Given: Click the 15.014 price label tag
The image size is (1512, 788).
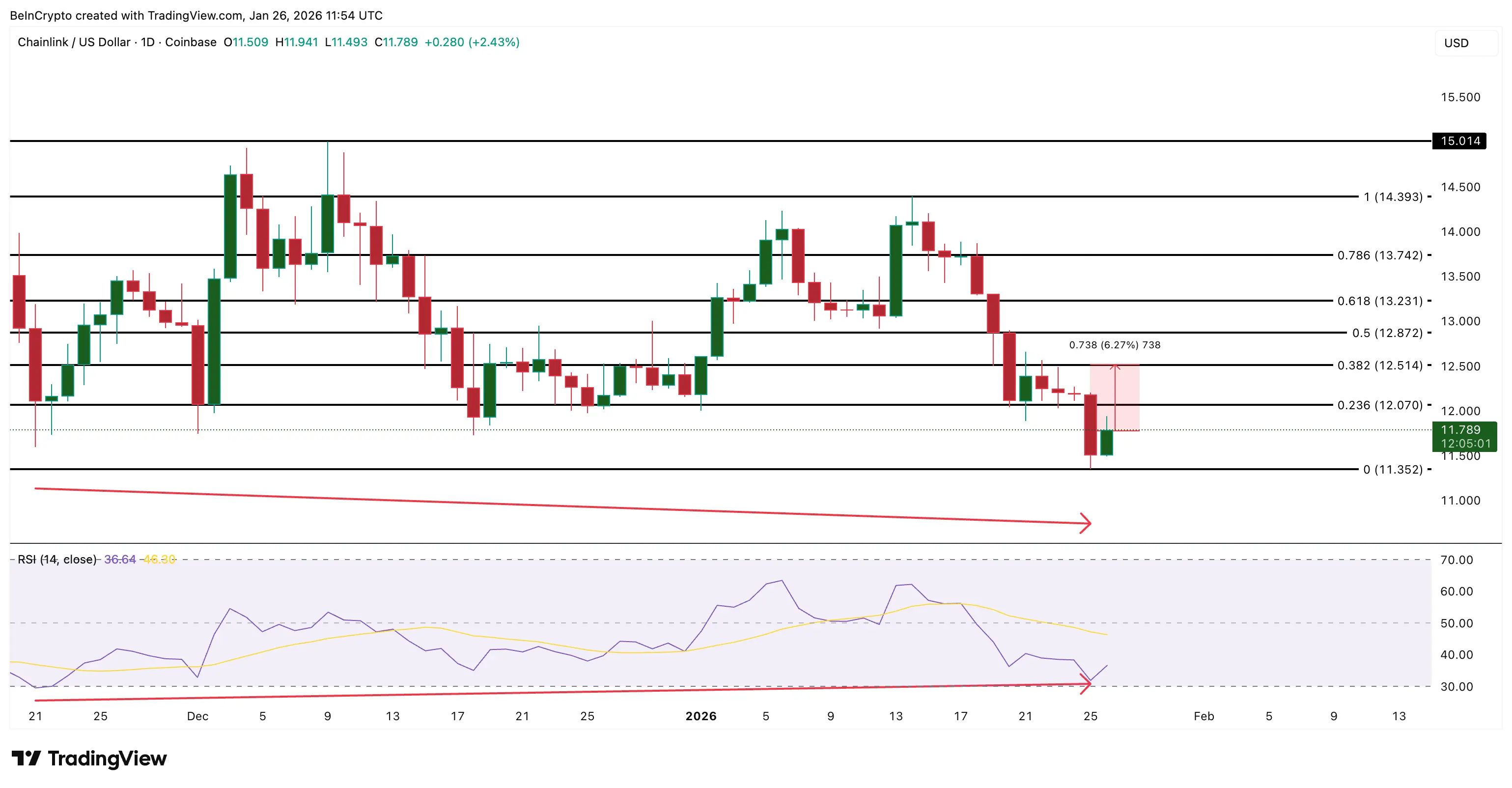Looking at the screenshot, I should (1459, 141).
